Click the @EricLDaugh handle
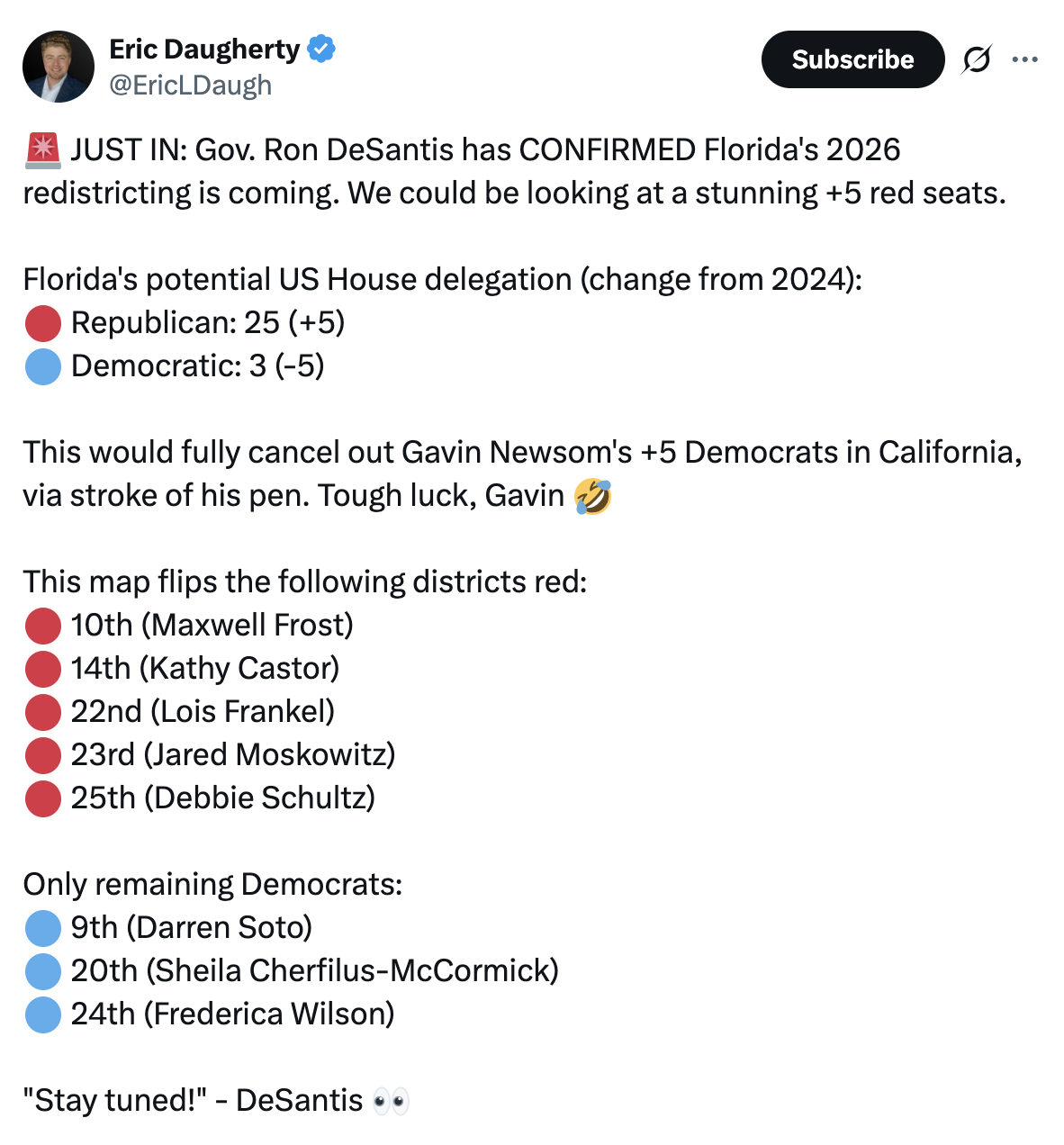1064x1145 pixels. [x=190, y=86]
